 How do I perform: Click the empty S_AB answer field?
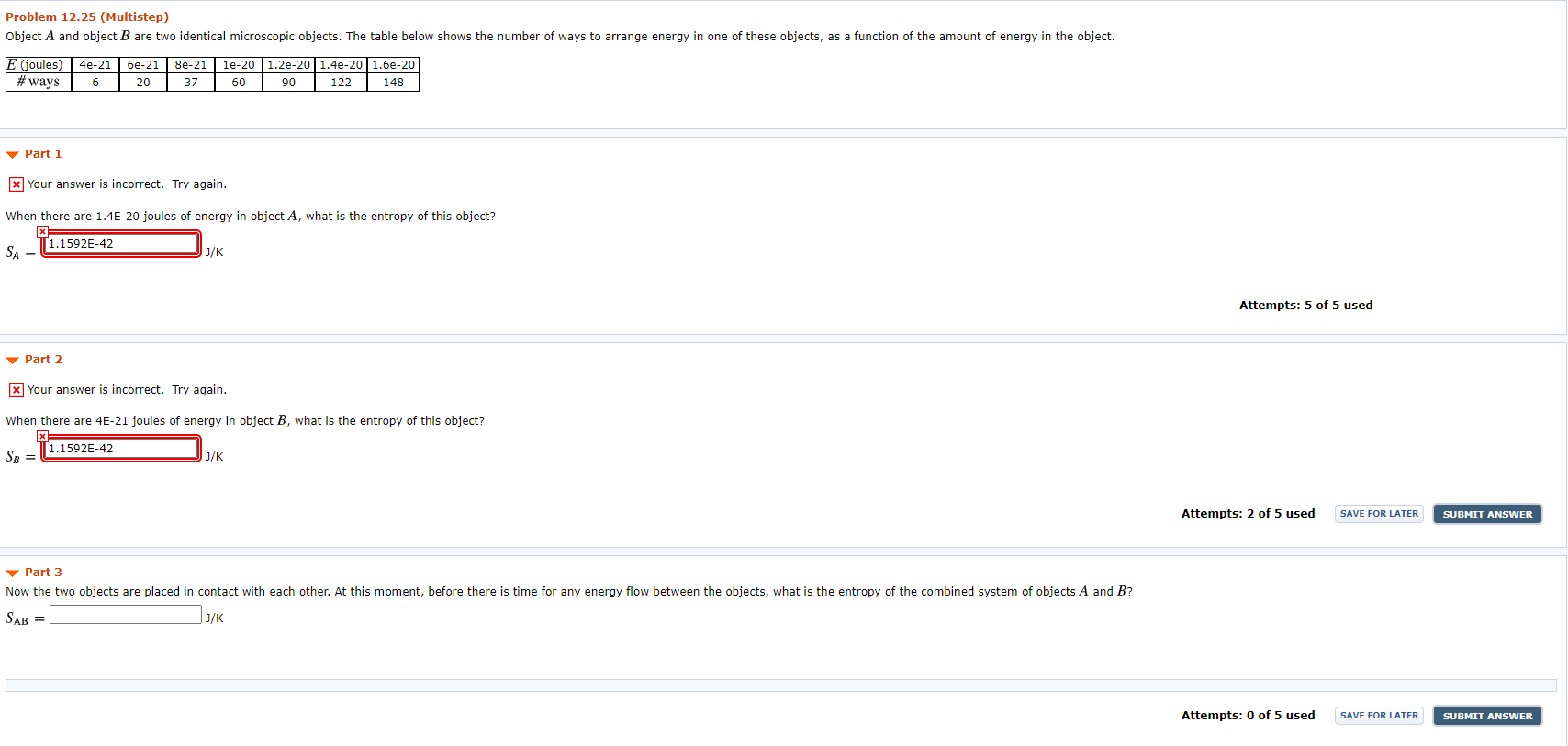(125, 614)
